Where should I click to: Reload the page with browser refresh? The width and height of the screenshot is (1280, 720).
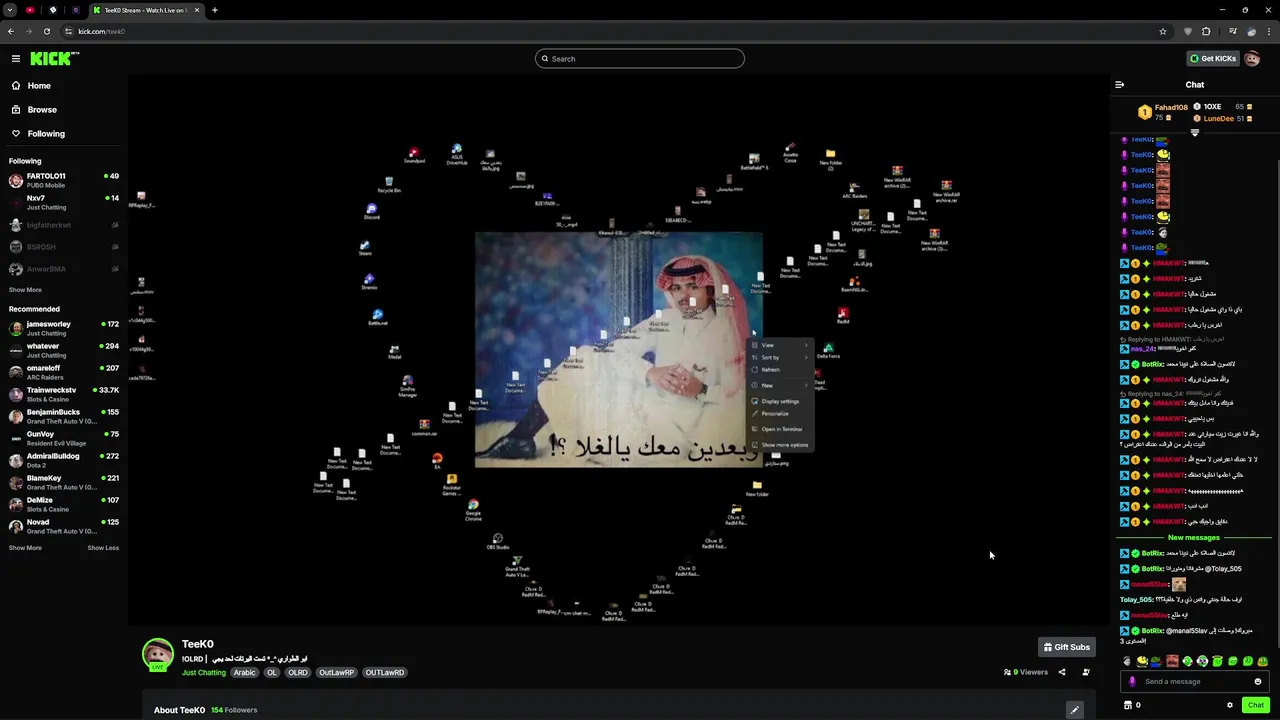point(46,31)
